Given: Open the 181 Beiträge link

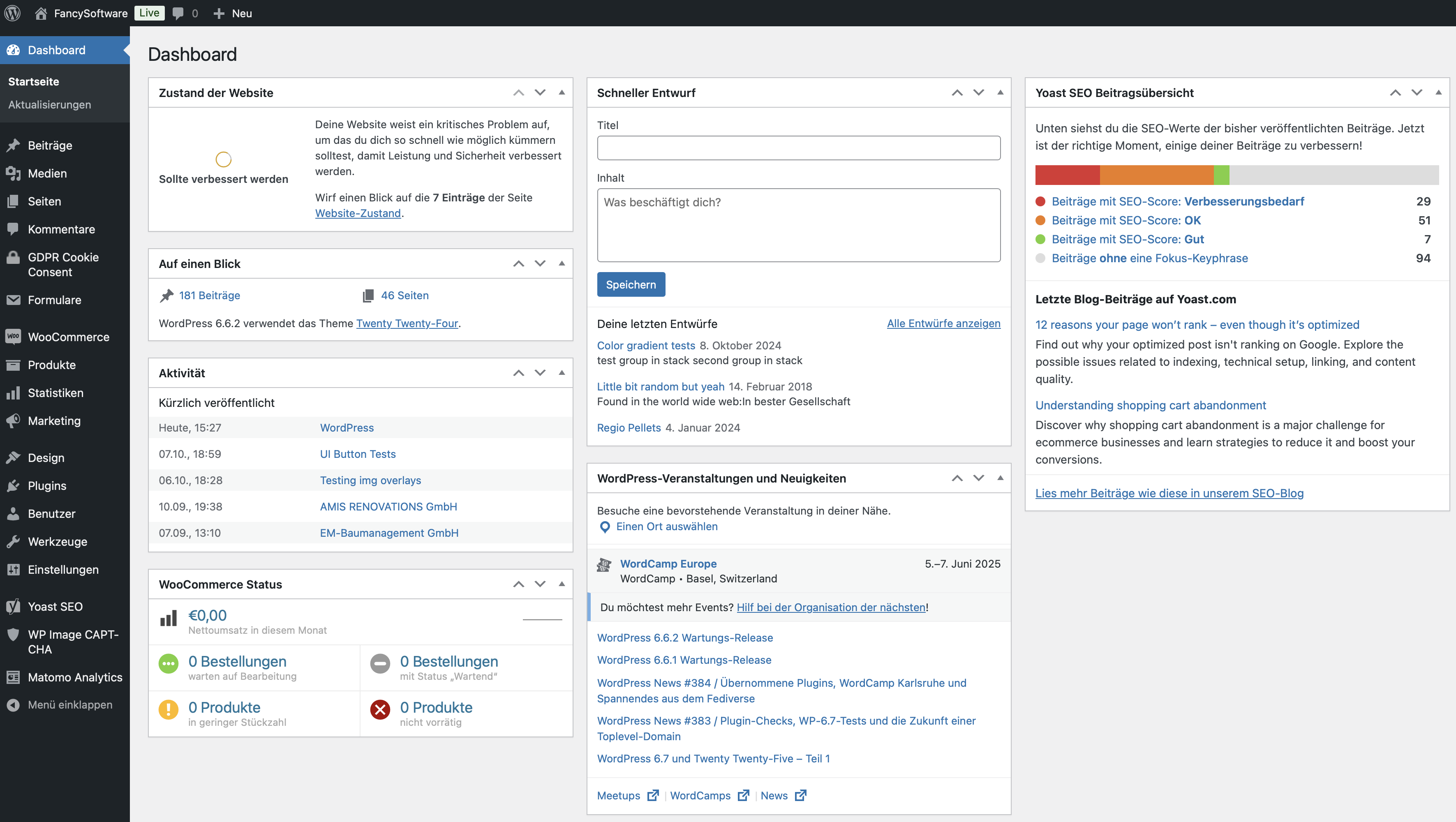Looking at the screenshot, I should [x=209, y=296].
